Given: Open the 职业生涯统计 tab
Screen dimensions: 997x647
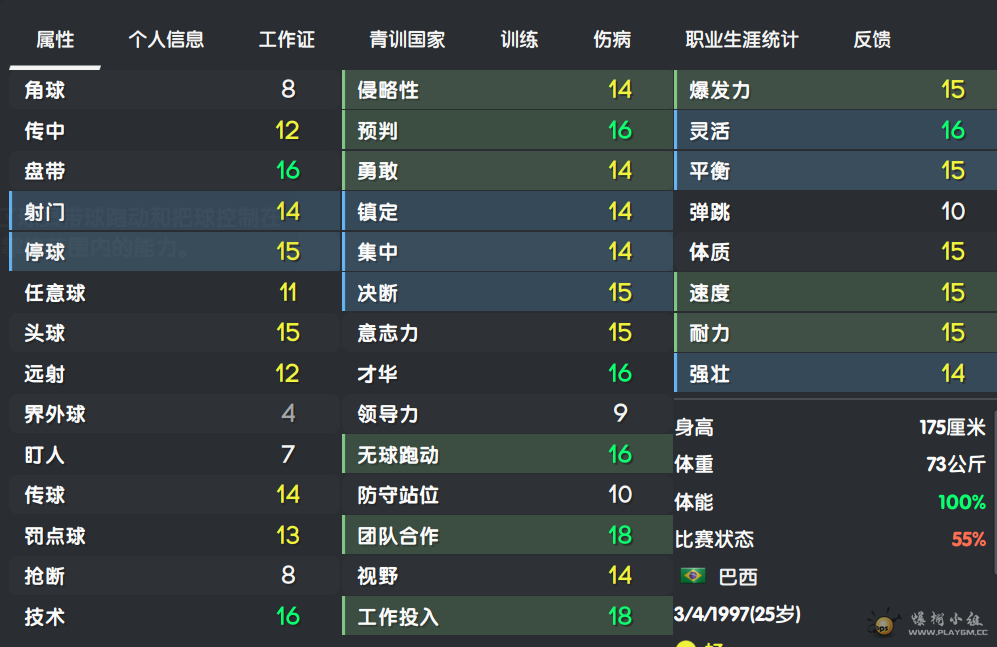Looking at the screenshot, I should [x=741, y=39].
